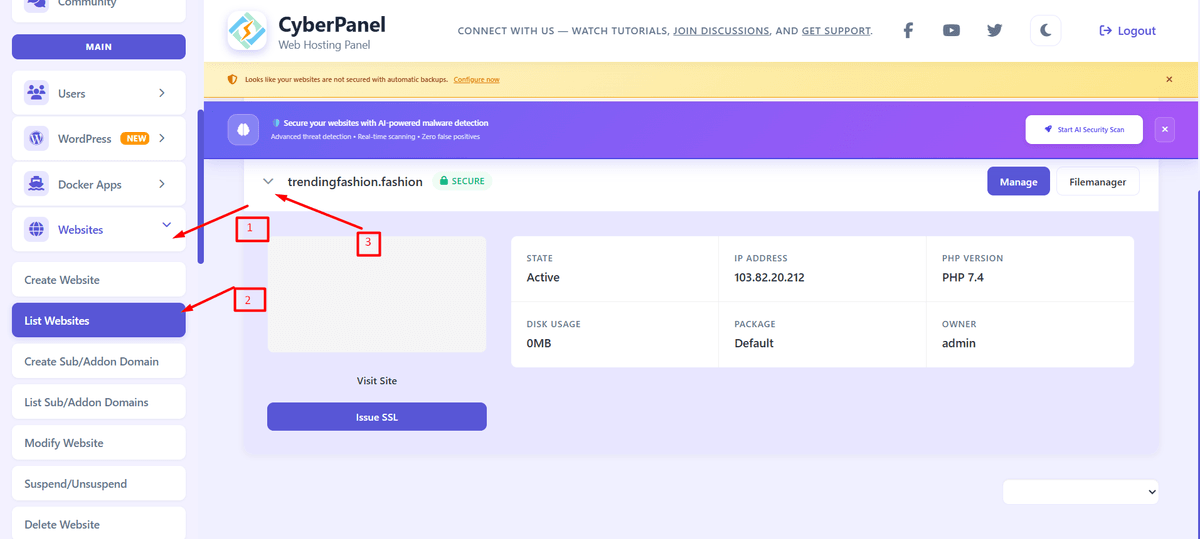Open the YouTube icon in header
Viewport: 1200px width, 539px height.
951,31
